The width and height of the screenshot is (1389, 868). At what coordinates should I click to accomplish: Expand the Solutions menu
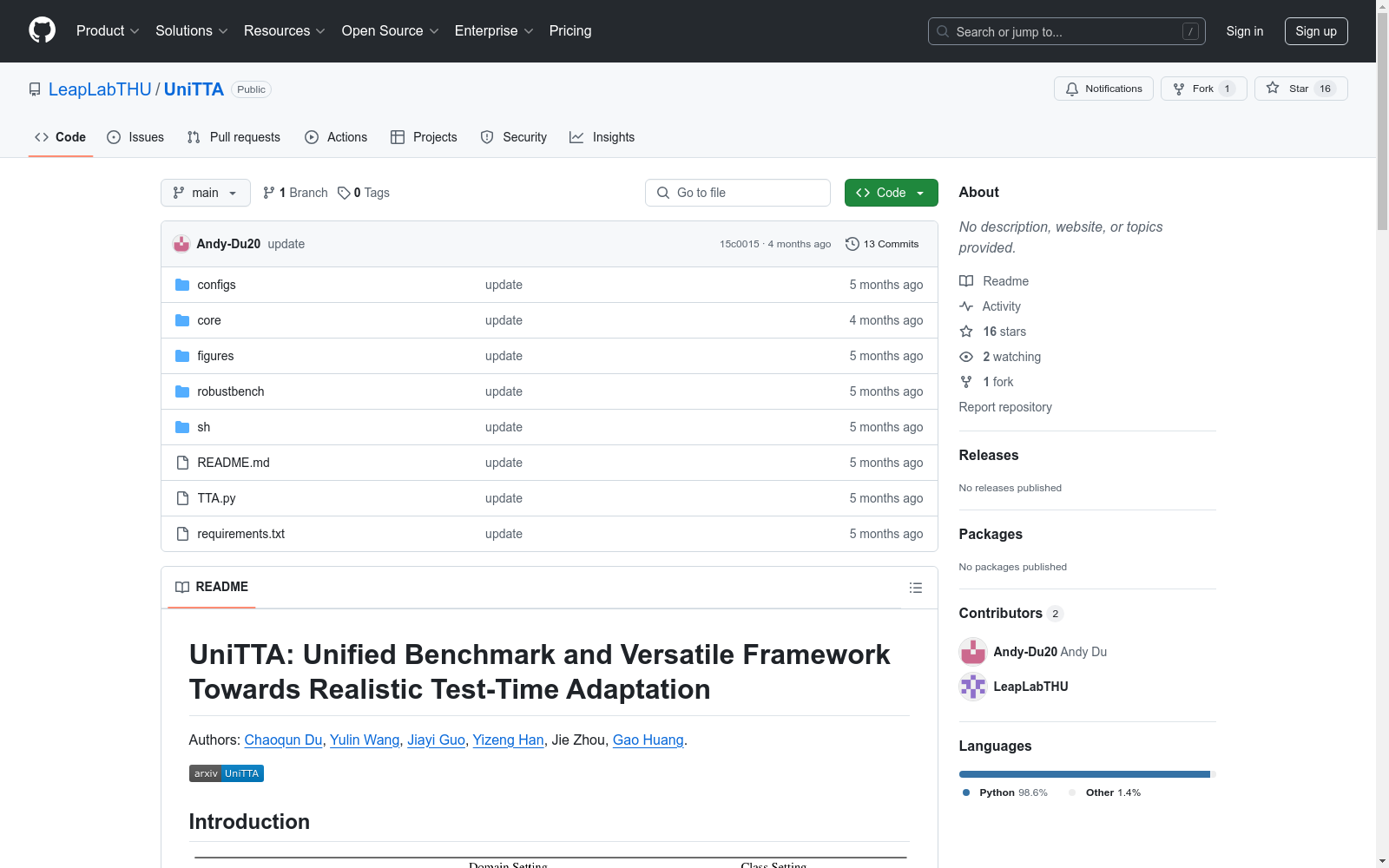tap(192, 30)
